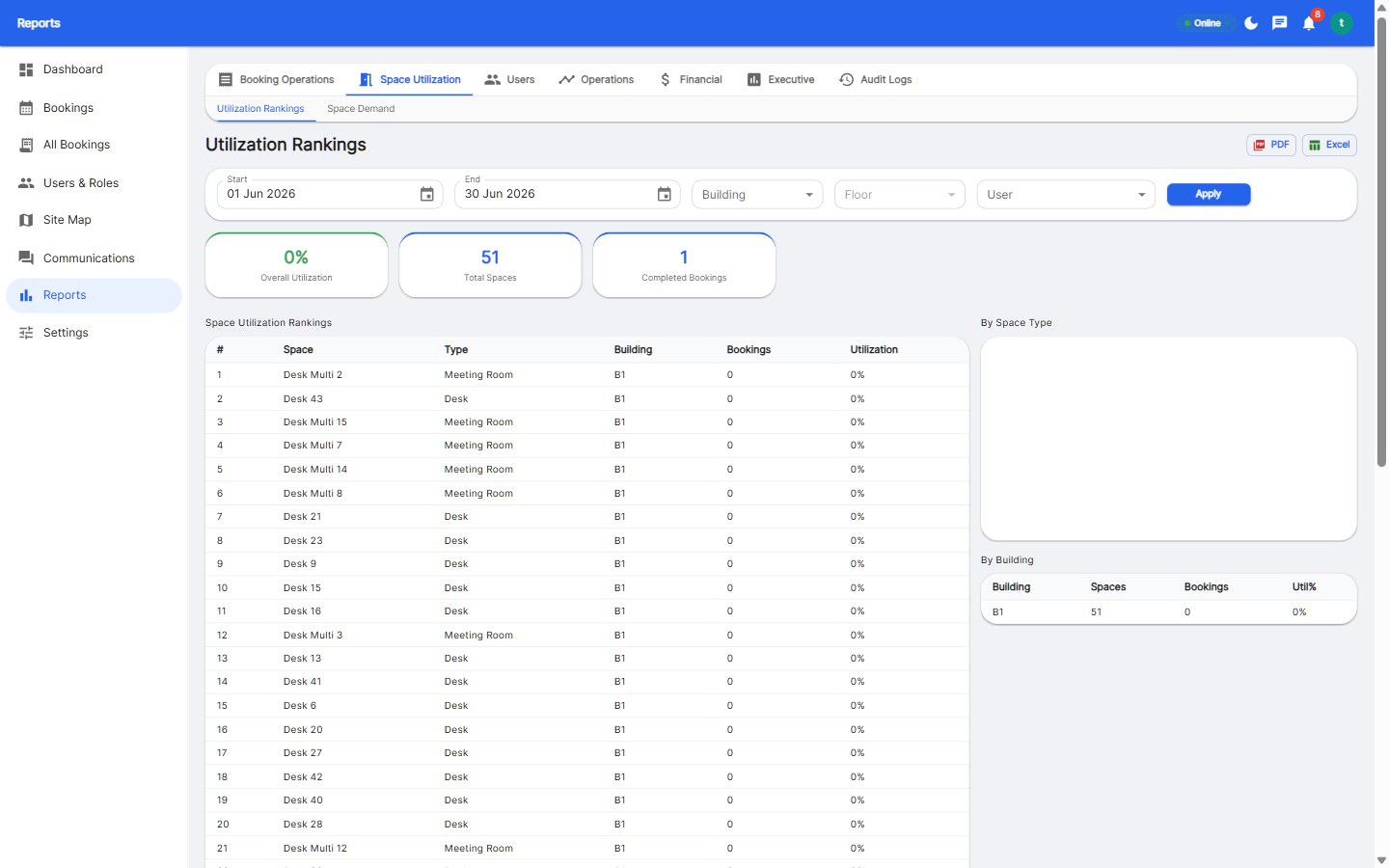Open the End date calendar picker icon
Viewport: 1389px width, 868px height.
coord(665,194)
